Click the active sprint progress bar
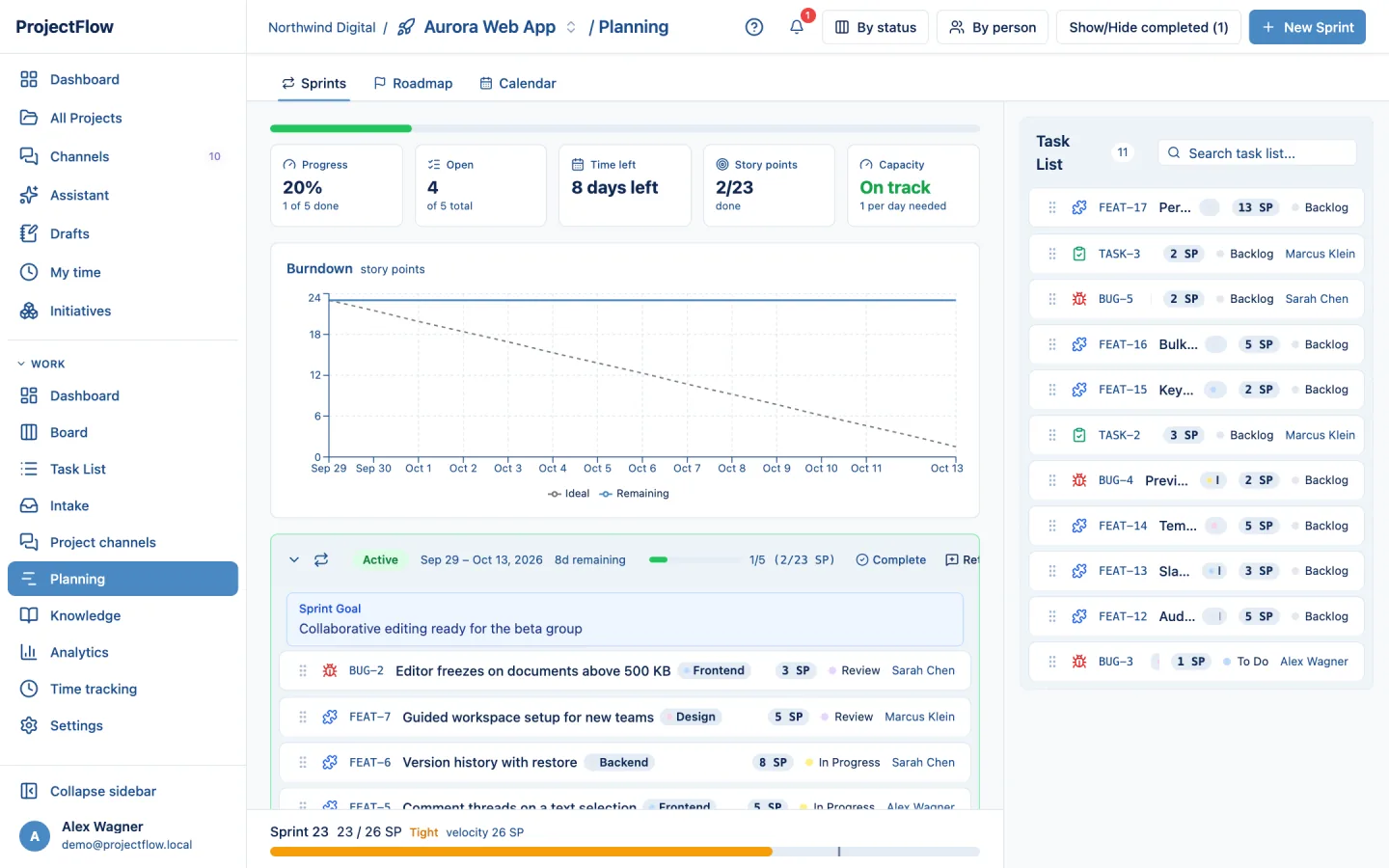The height and width of the screenshot is (868, 1389). [694, 559]
